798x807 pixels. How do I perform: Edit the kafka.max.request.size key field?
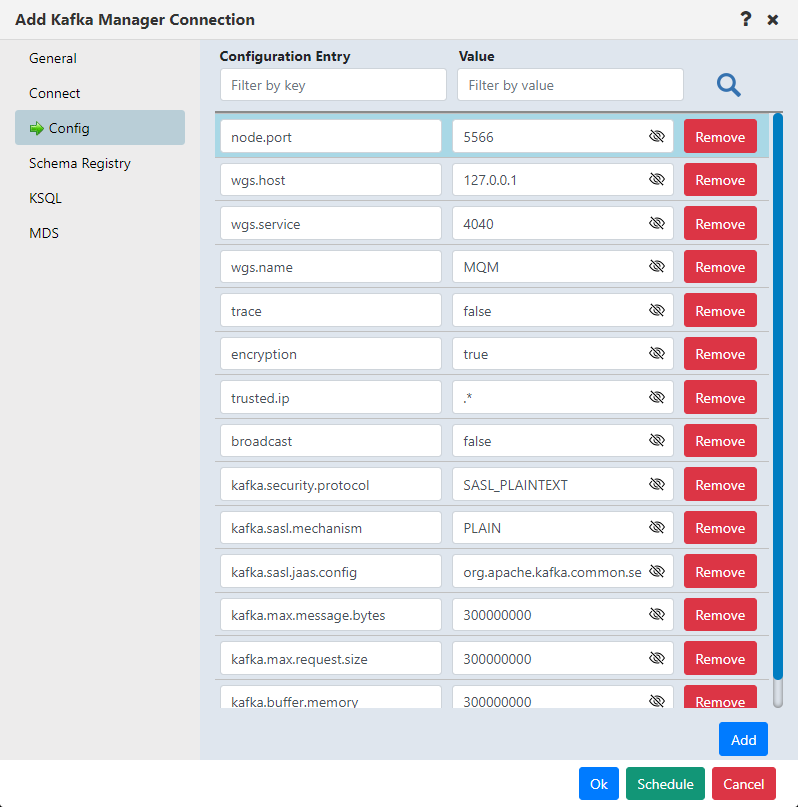coord(331,659)
